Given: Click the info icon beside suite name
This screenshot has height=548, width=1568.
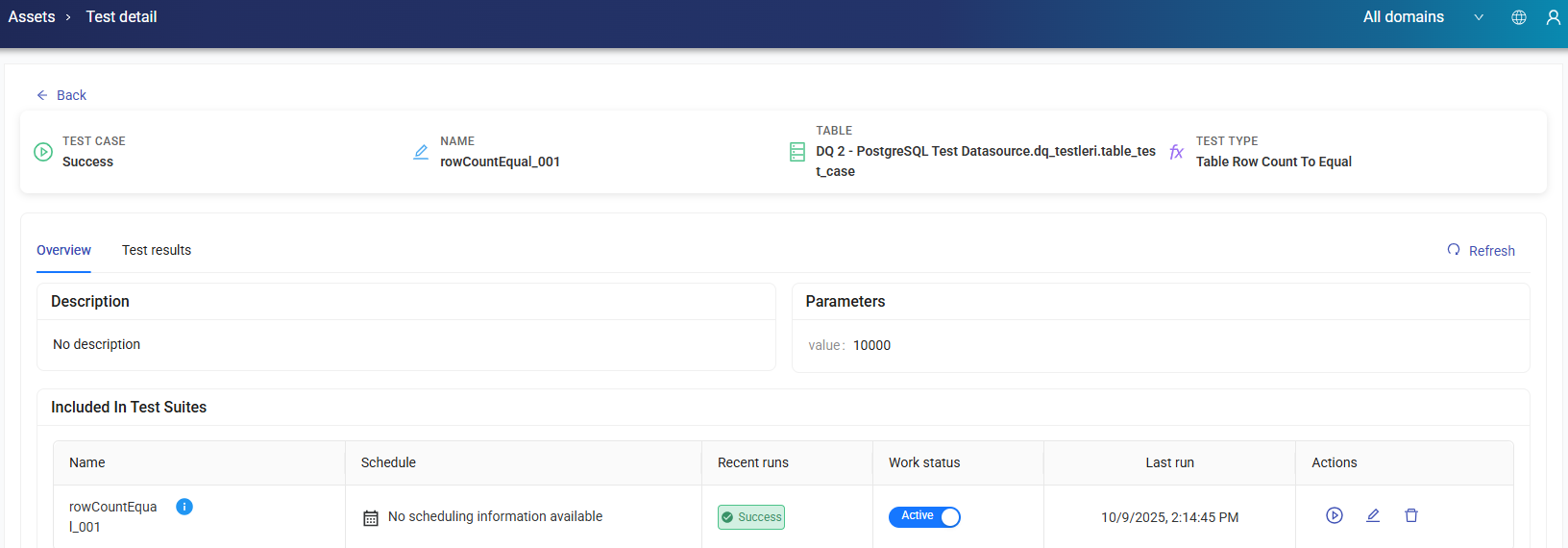Looking at the screenshot, I should coord(184,507).
